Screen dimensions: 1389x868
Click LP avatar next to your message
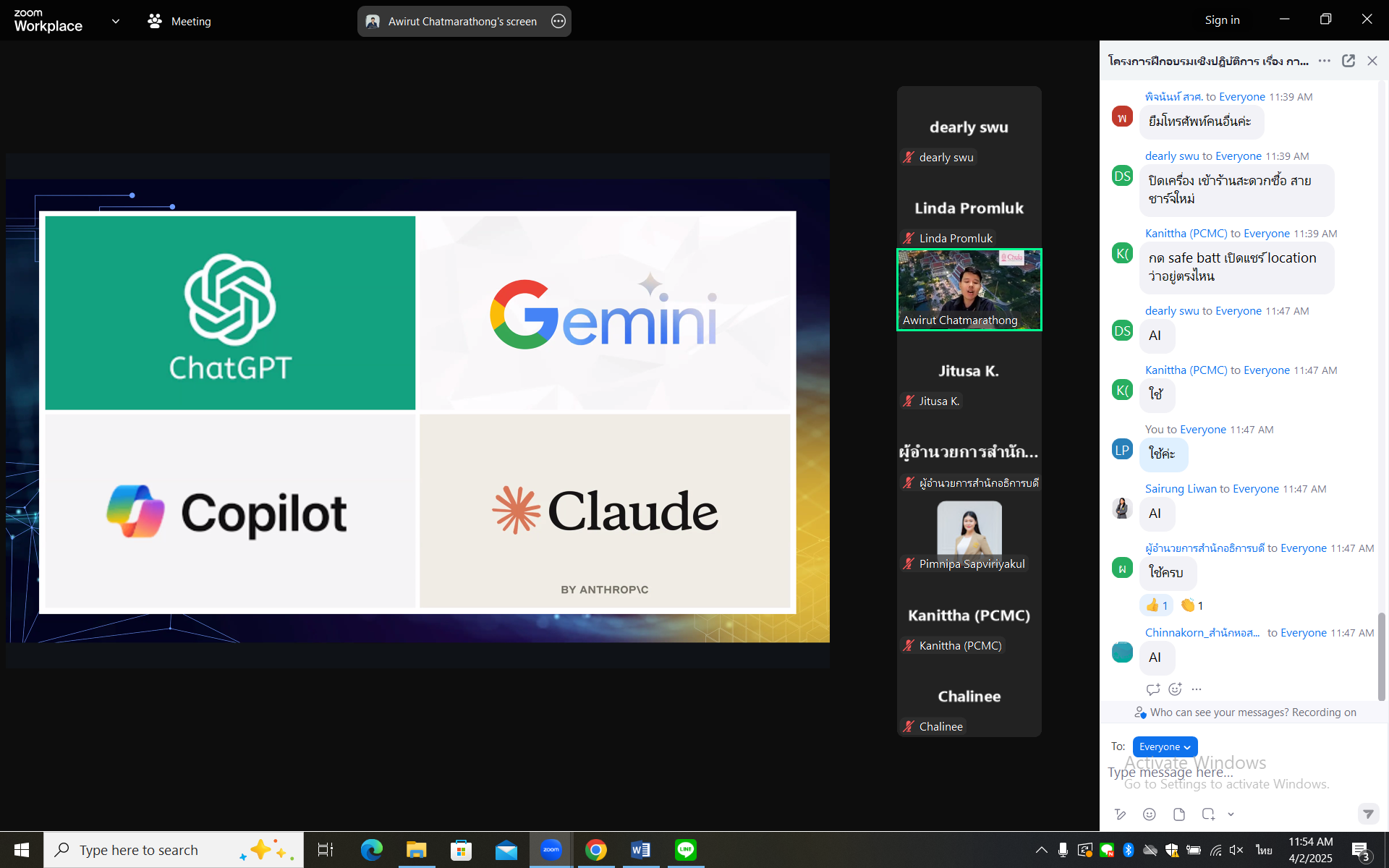1122,449
